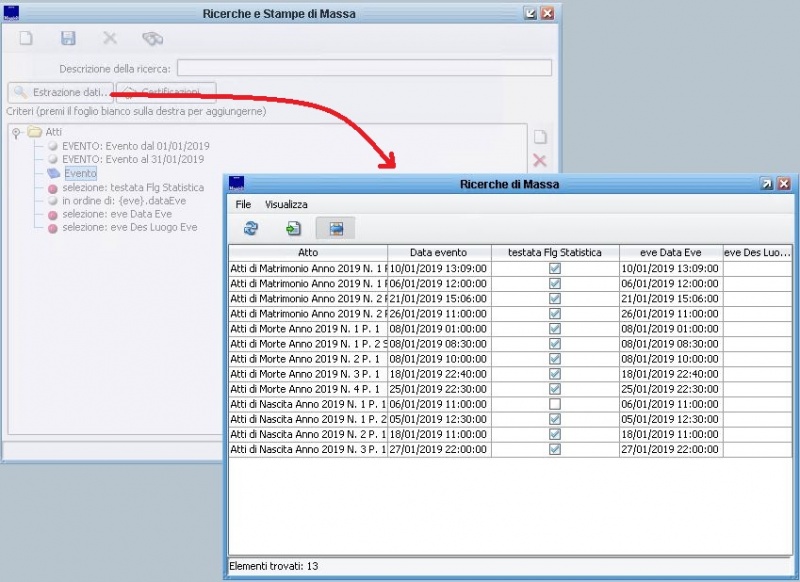
Task: Check the unchecked box for Nascita 06/01/2019 11:00:00
Action: (555, 404)
